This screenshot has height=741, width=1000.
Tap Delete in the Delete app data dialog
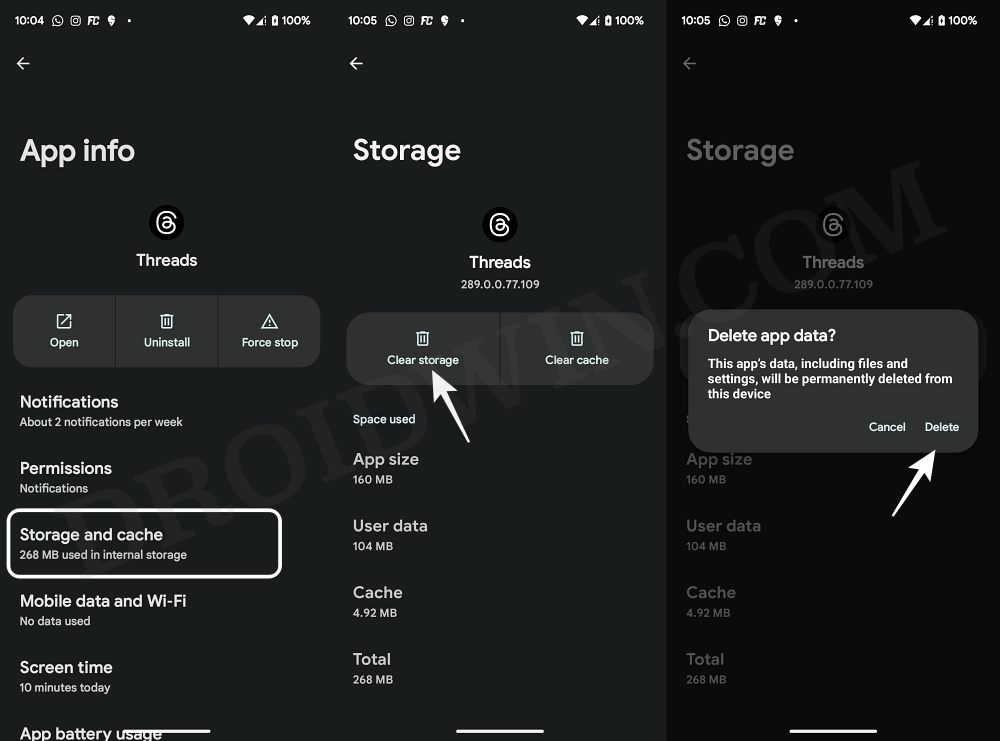click(941, 427)
